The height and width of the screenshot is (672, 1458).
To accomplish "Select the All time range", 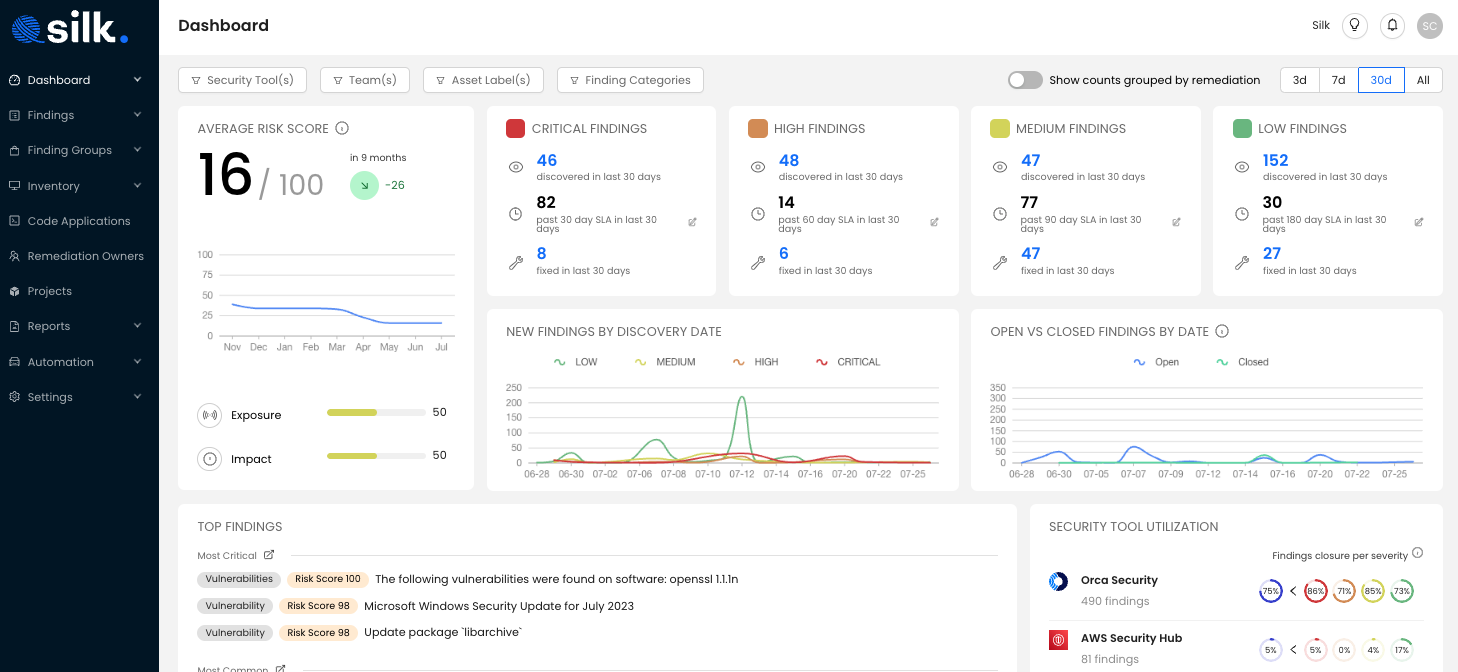I will pos(1422,80).
